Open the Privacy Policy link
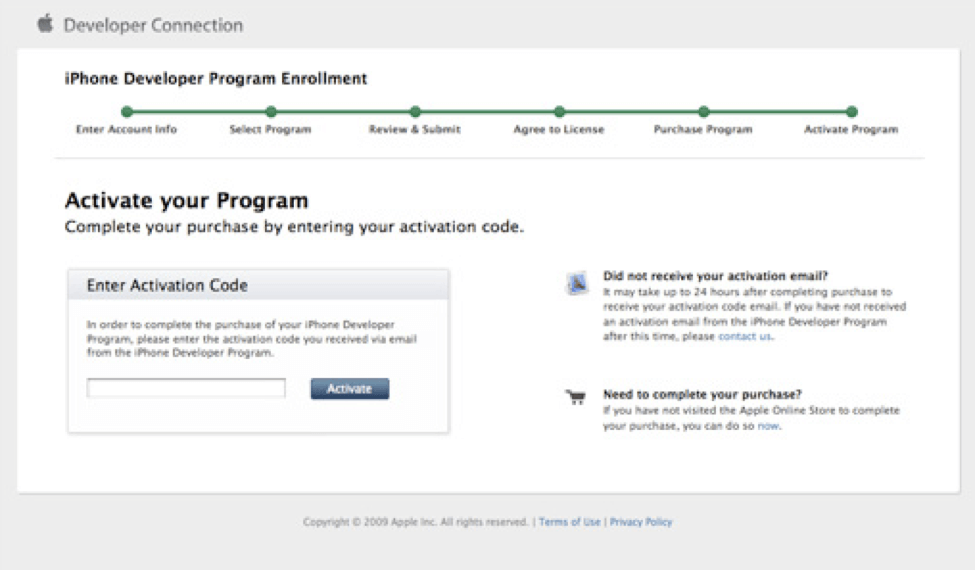975x570 pixels. [x=641, y=522]
